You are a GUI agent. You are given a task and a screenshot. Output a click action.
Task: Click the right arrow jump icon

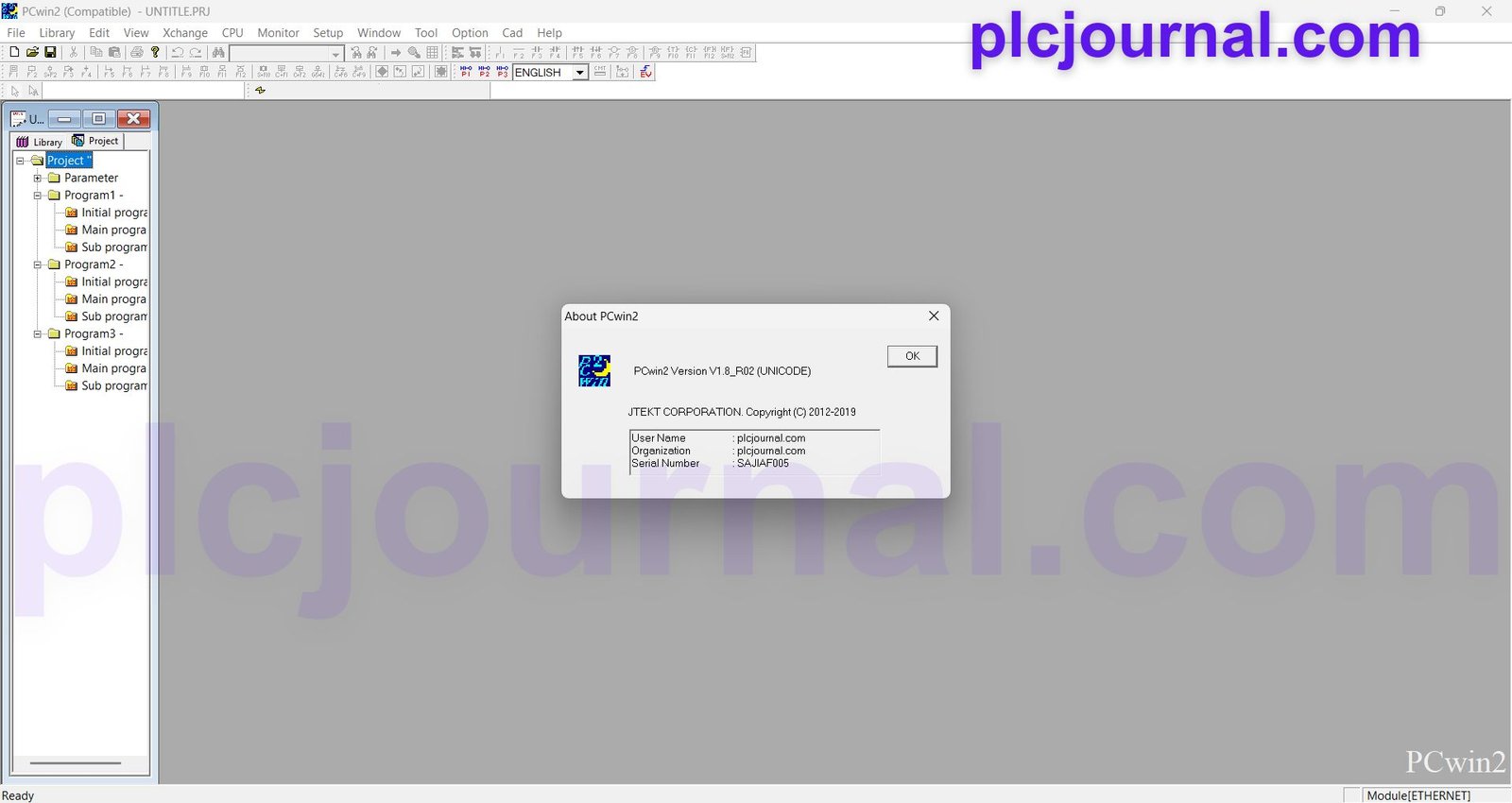[x=396, y=53]
